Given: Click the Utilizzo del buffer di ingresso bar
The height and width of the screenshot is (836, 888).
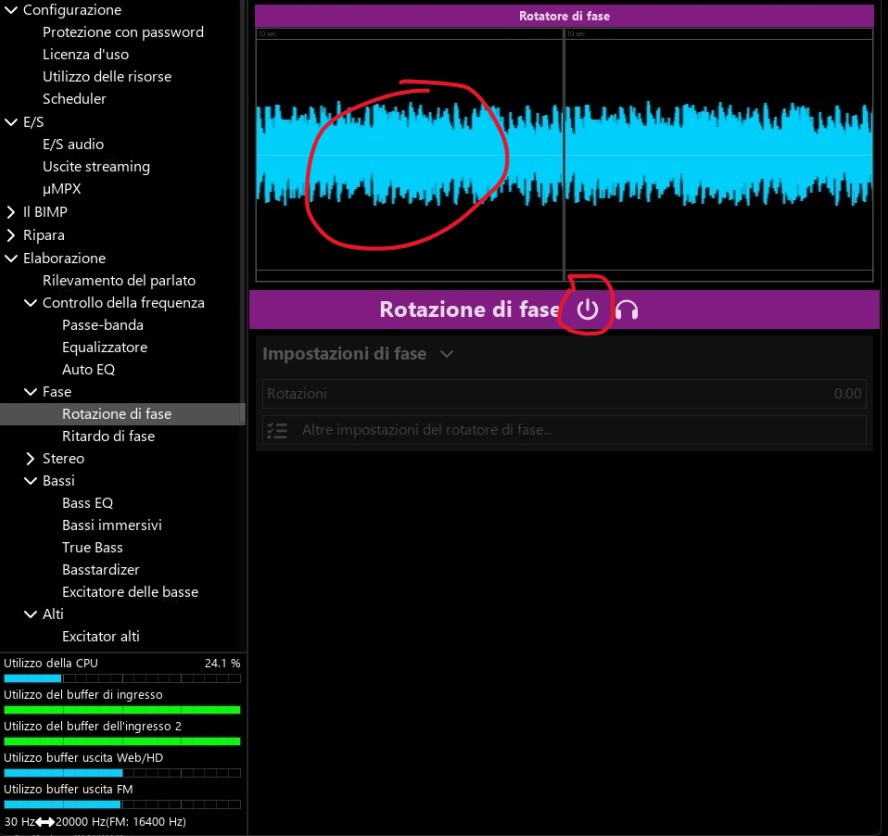Looking at the screenshot, I should pyautogui.click(x=122, y=710).
